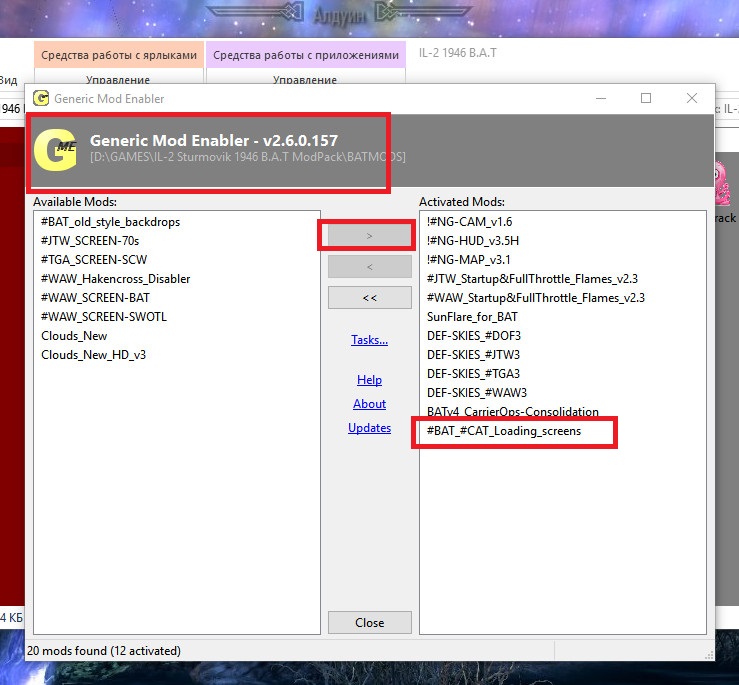Screen dimensions: 739x685
Task: Select !#NG-CAM_v1.6 in Activated Mods
Action: 469,222
